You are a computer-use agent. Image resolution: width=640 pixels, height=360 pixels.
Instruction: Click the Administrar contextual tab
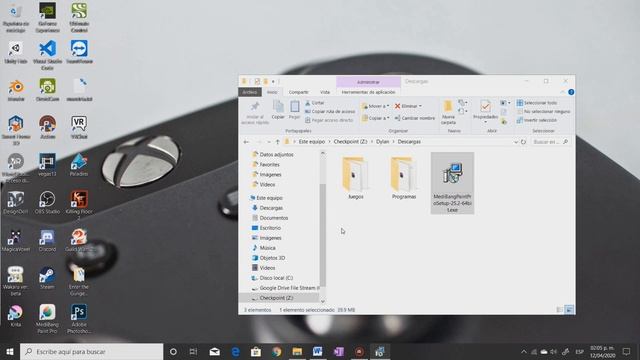point(368,82)
